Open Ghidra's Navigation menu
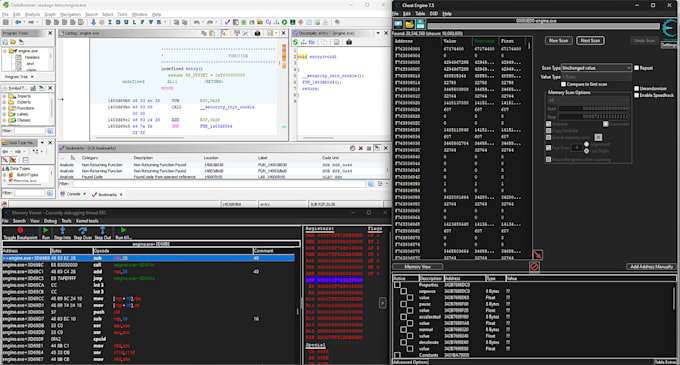Screen dimensions: 680x365 [x=70, y=14]
